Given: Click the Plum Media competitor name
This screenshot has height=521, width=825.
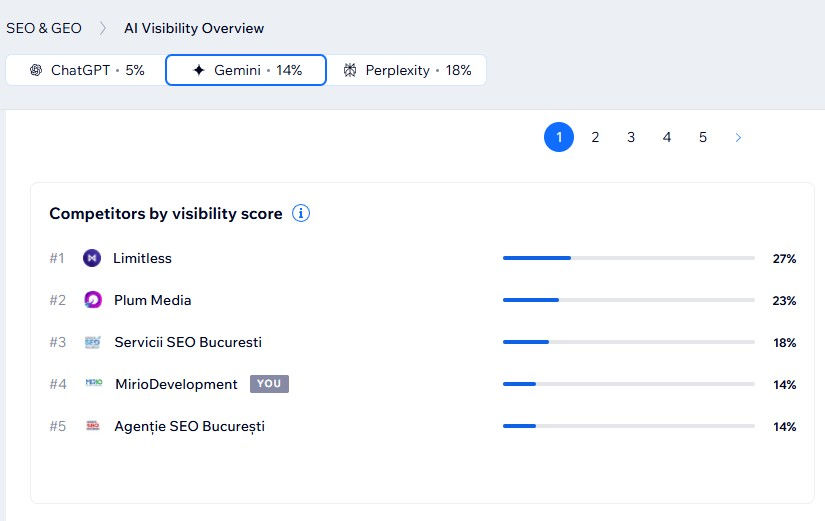Looking at the screenshot, I should click(153, 300).
